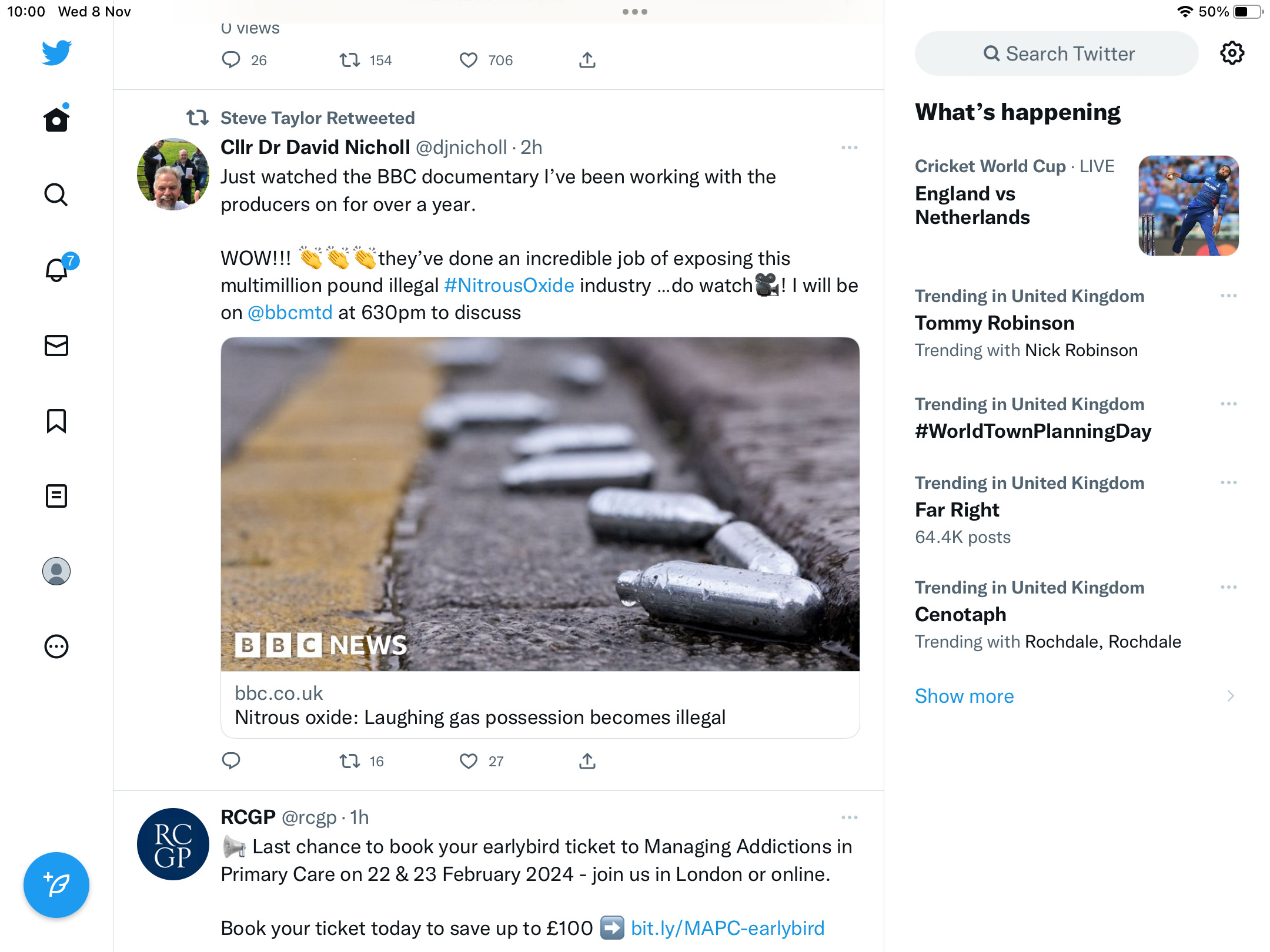This screenshot has width=1270, height=952.
Task: Open Tommy Robinson trend options menu
Action: (1228, 296)
